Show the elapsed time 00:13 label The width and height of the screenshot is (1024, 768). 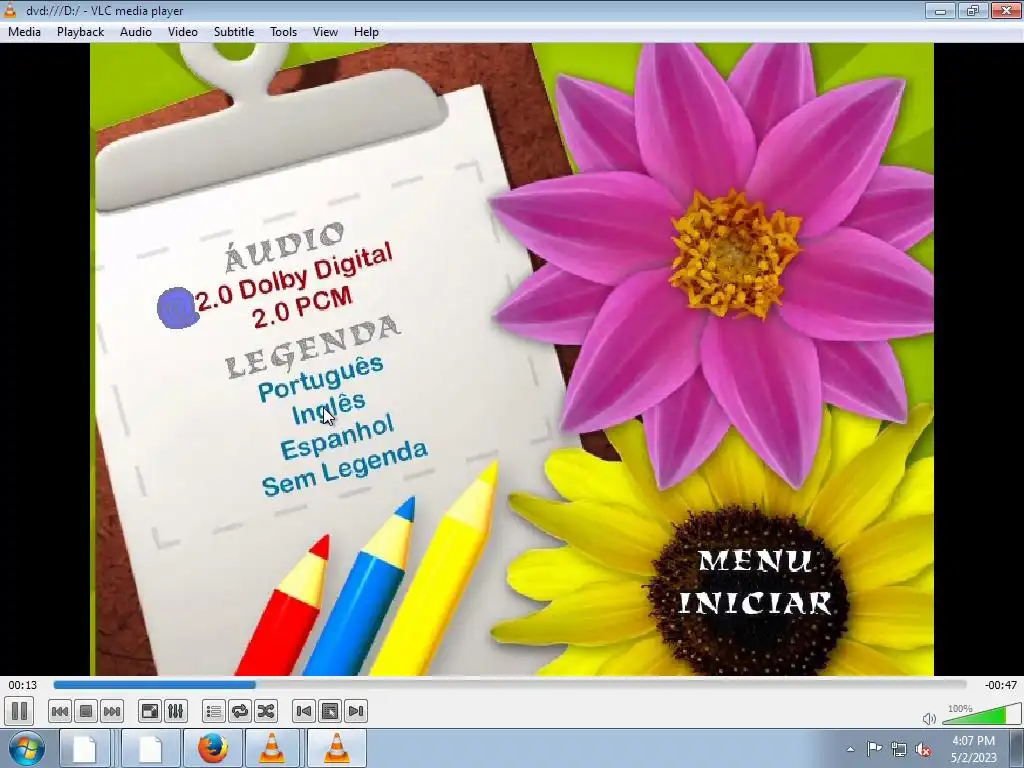coord(22,685)
